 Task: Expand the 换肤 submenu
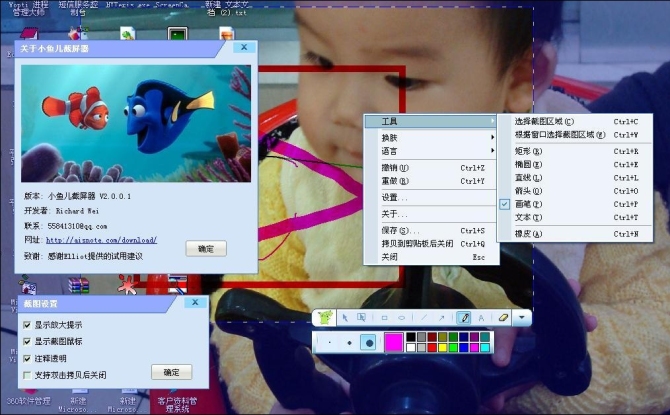431,138
